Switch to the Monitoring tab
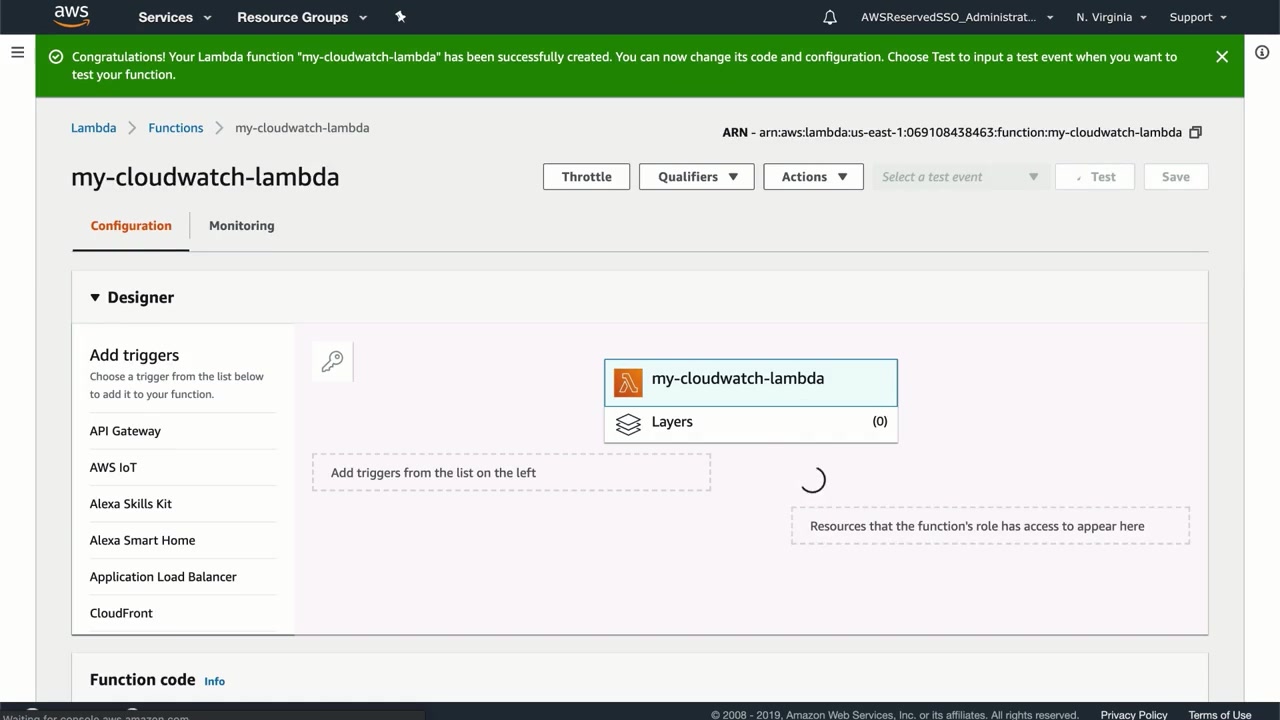The image size is (1280, 720). pos(241,226)
